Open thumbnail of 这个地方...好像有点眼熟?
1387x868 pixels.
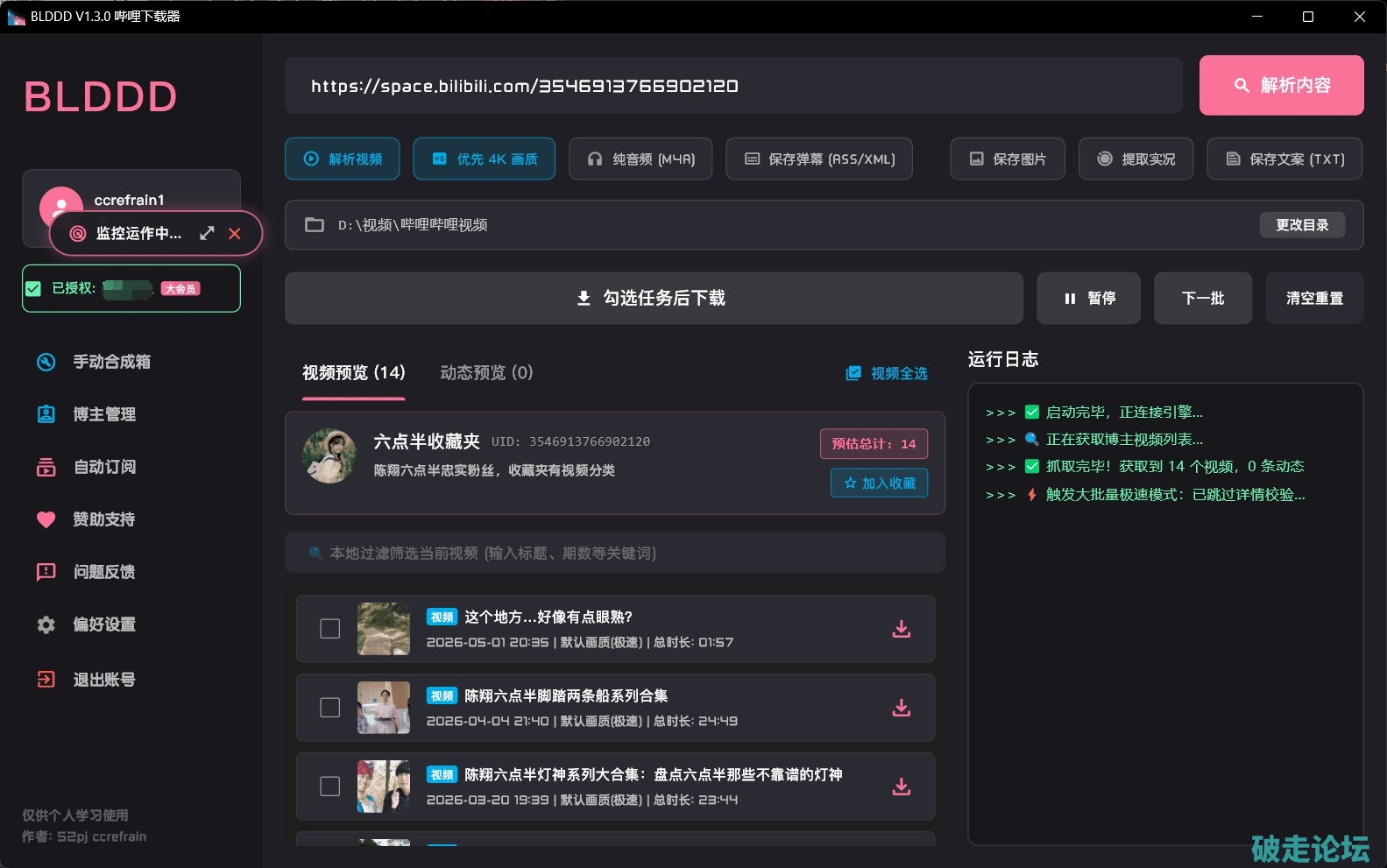click(384, 629)
